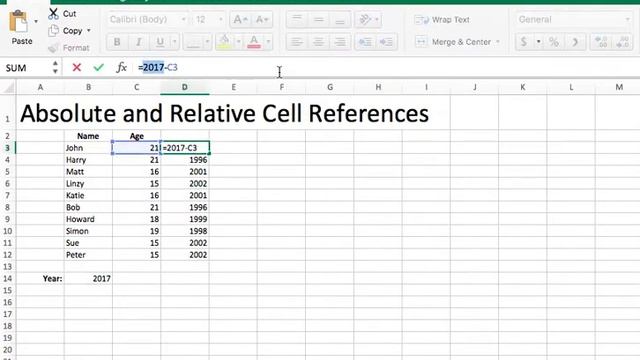Click the cell containing Linzy
Viewport: 640px width, 360px height.
pyautogui.click(x=88, y=184)
